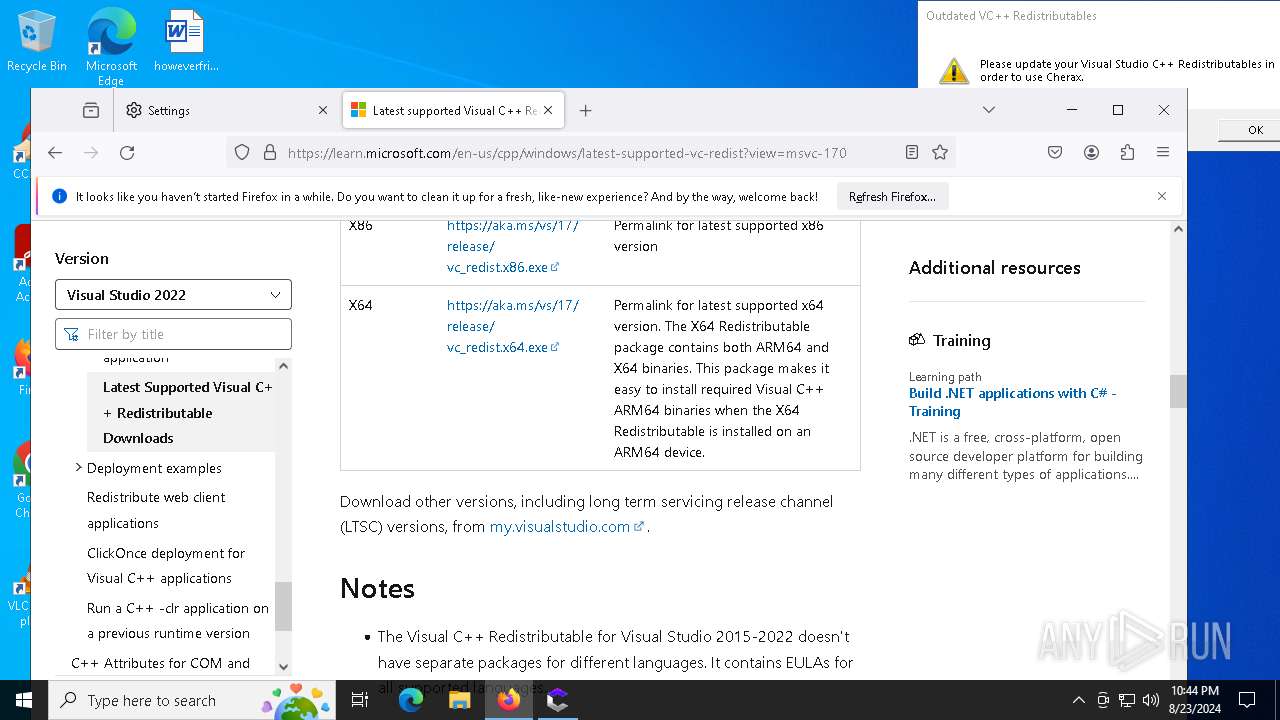Launch Edge from taskbar
This screenshot has width=1280, height=720.
411,700
